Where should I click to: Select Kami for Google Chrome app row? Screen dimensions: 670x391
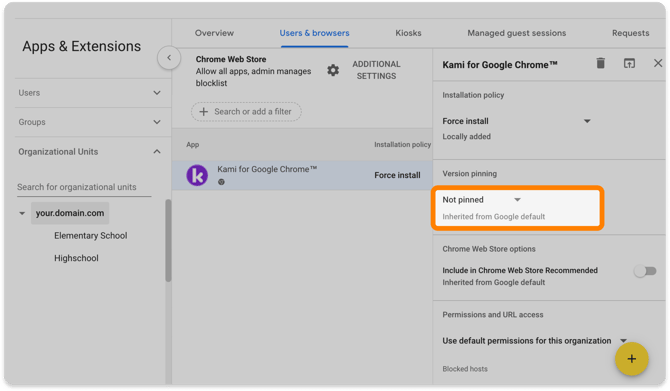pos(302,175)
